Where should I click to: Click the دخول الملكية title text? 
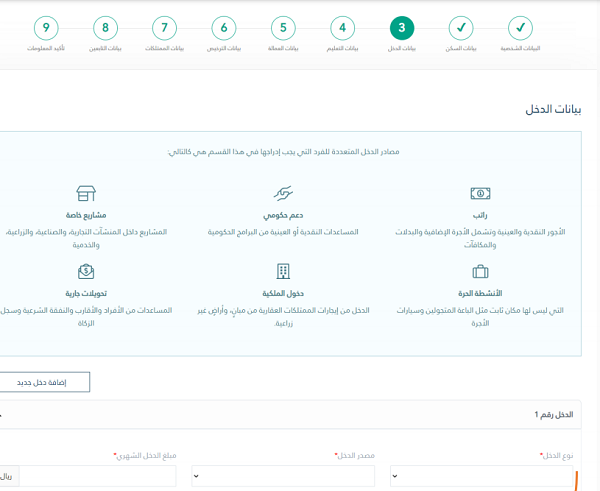283,294
